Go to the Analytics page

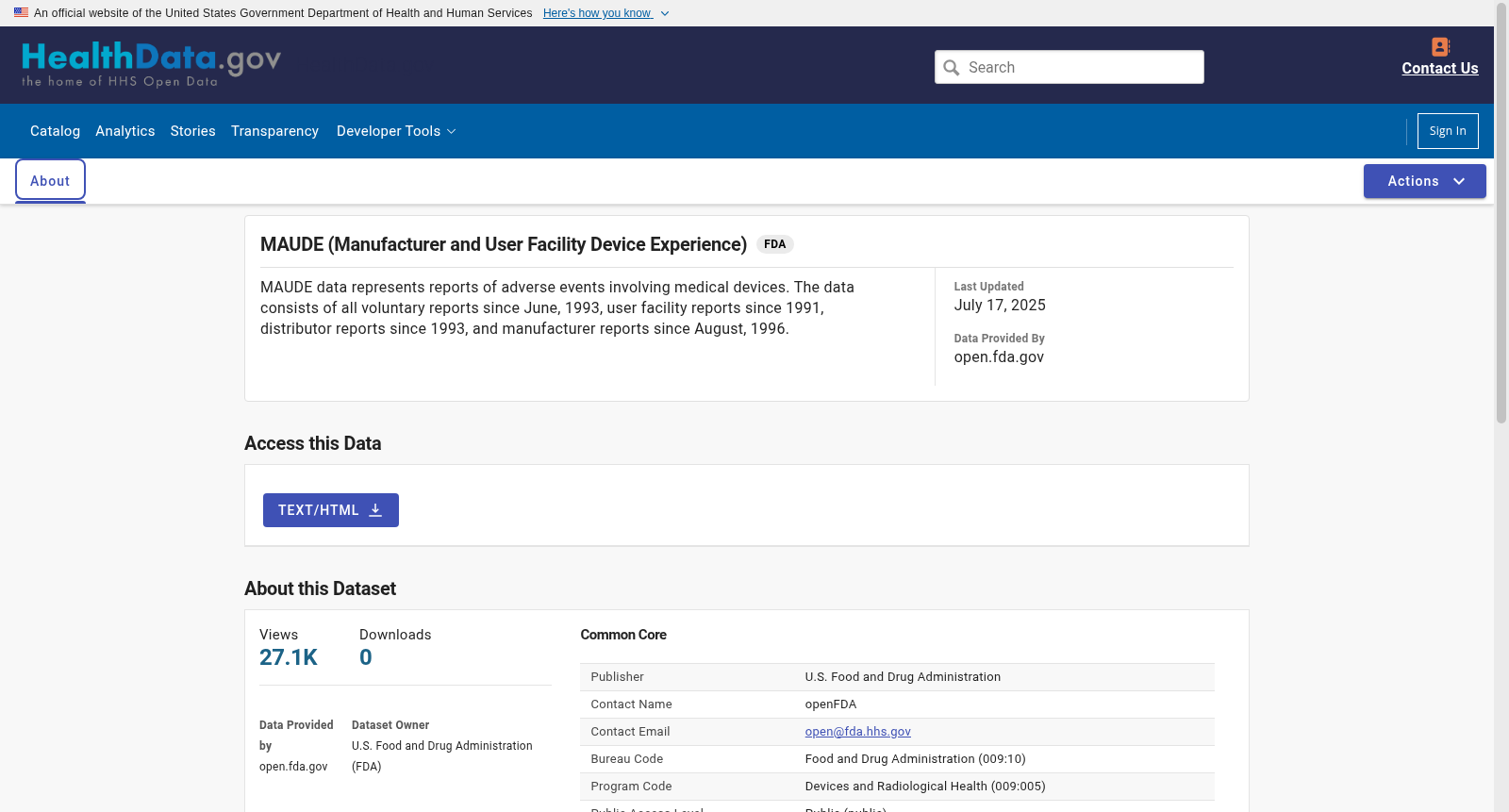[x=124, y=131]
